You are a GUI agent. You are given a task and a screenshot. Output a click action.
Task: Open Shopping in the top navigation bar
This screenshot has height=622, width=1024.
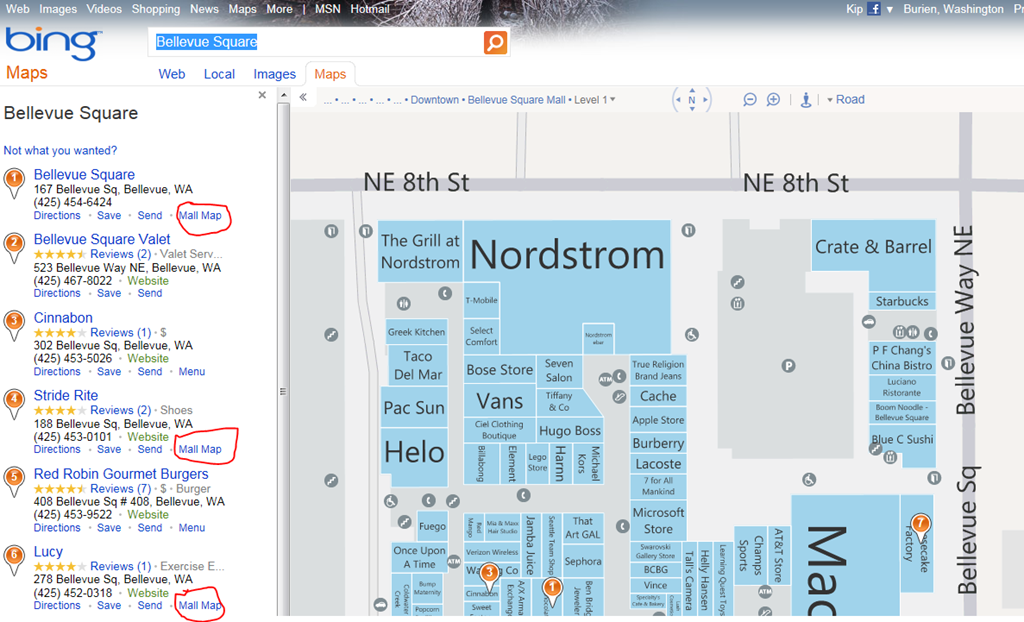[155, 9]
